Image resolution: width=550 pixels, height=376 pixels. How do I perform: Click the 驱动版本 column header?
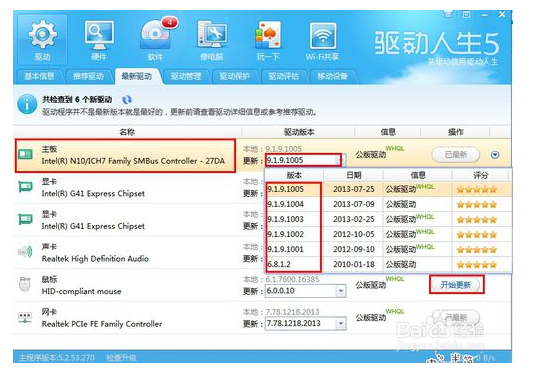[299, 132]
